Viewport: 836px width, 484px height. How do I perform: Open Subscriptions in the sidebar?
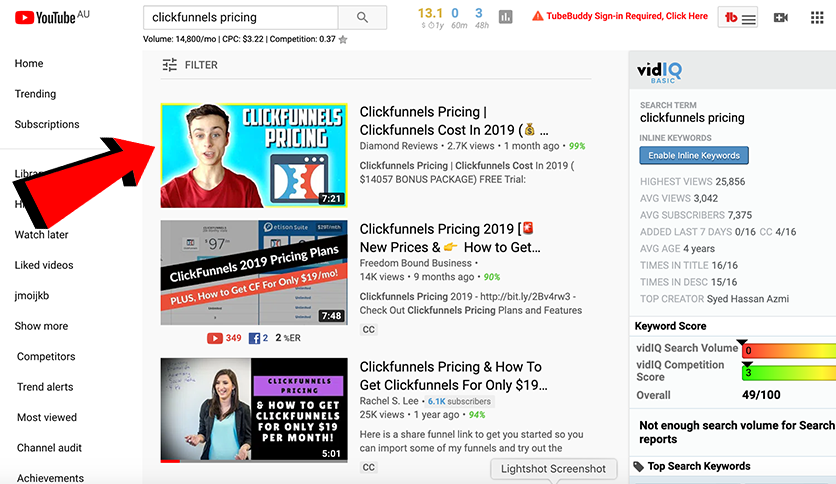pos(47,124)
